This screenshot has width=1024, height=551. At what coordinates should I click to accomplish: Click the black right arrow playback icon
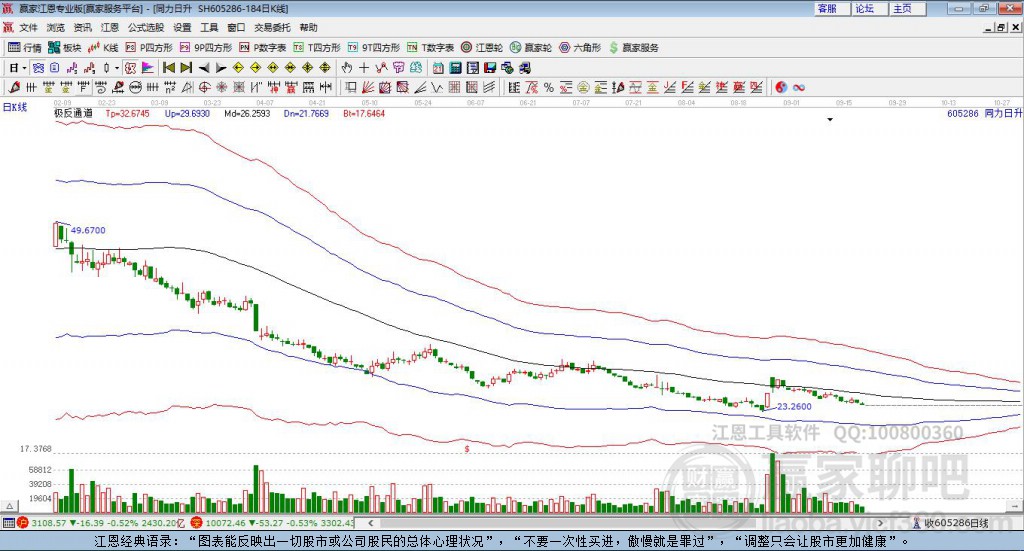point(221,68)
